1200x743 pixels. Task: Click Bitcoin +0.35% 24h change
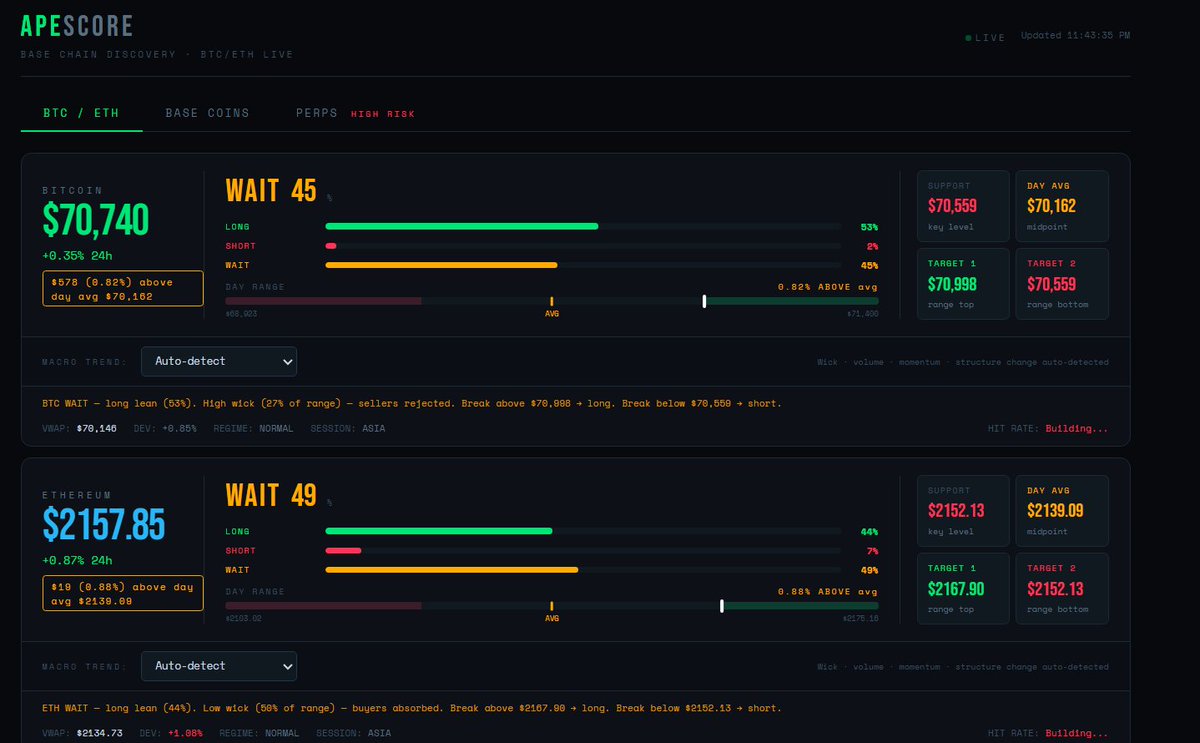click(x=77, y=256)
